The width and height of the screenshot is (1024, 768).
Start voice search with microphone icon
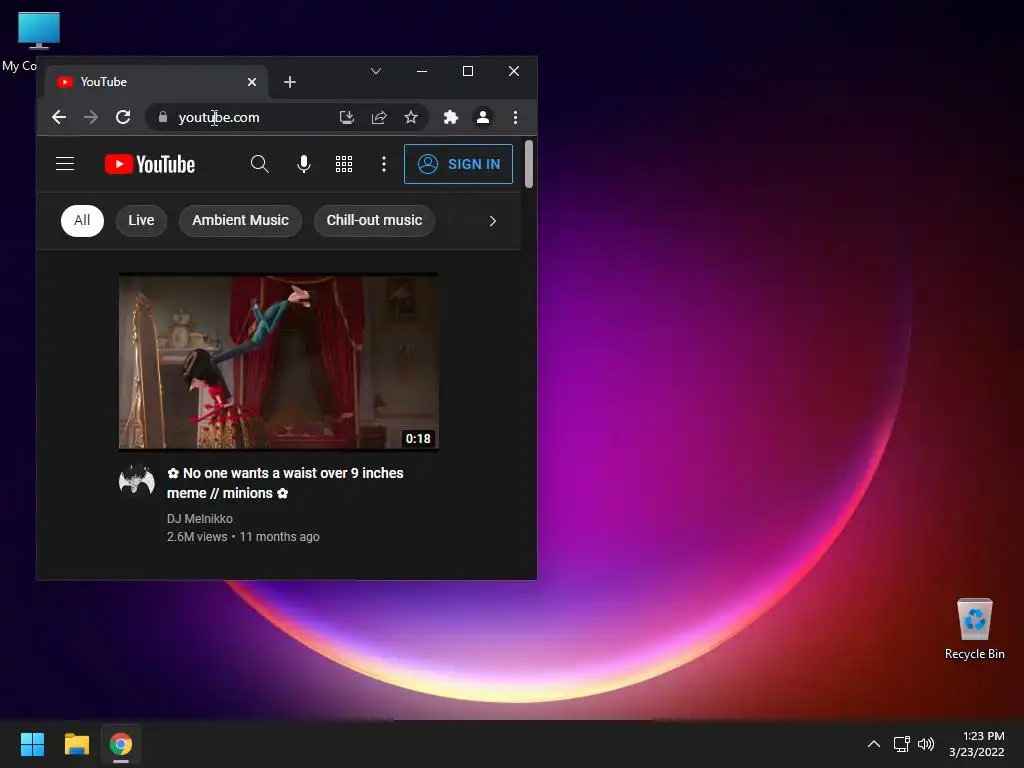(304, 164)
